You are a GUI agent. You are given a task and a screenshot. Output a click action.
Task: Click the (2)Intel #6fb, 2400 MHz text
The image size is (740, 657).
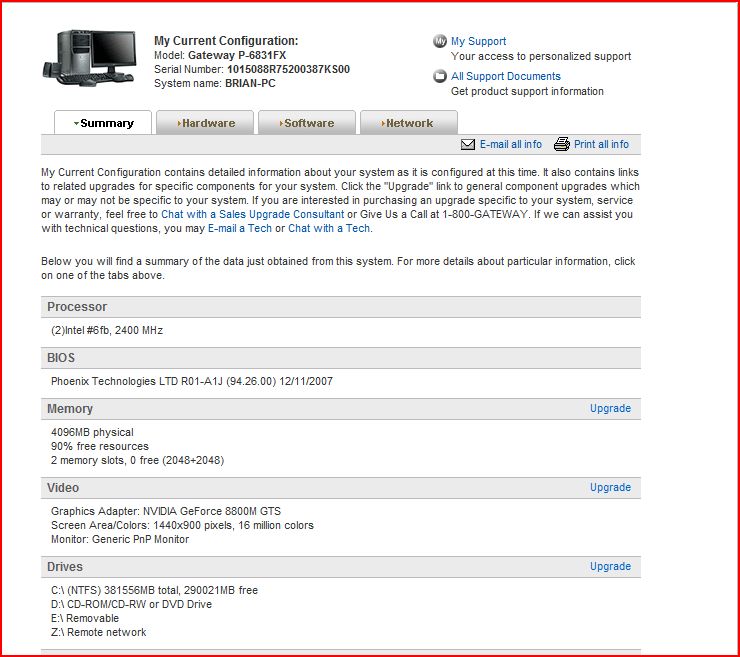[107, 330]
